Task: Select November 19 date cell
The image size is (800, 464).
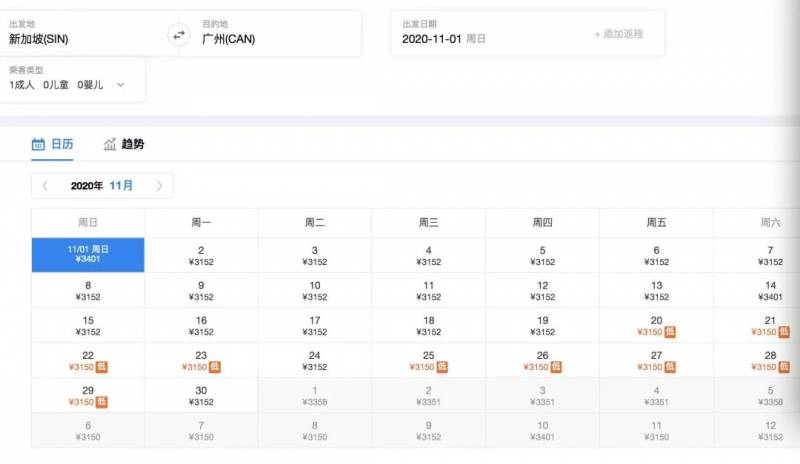Action: (x=542, y=325)
